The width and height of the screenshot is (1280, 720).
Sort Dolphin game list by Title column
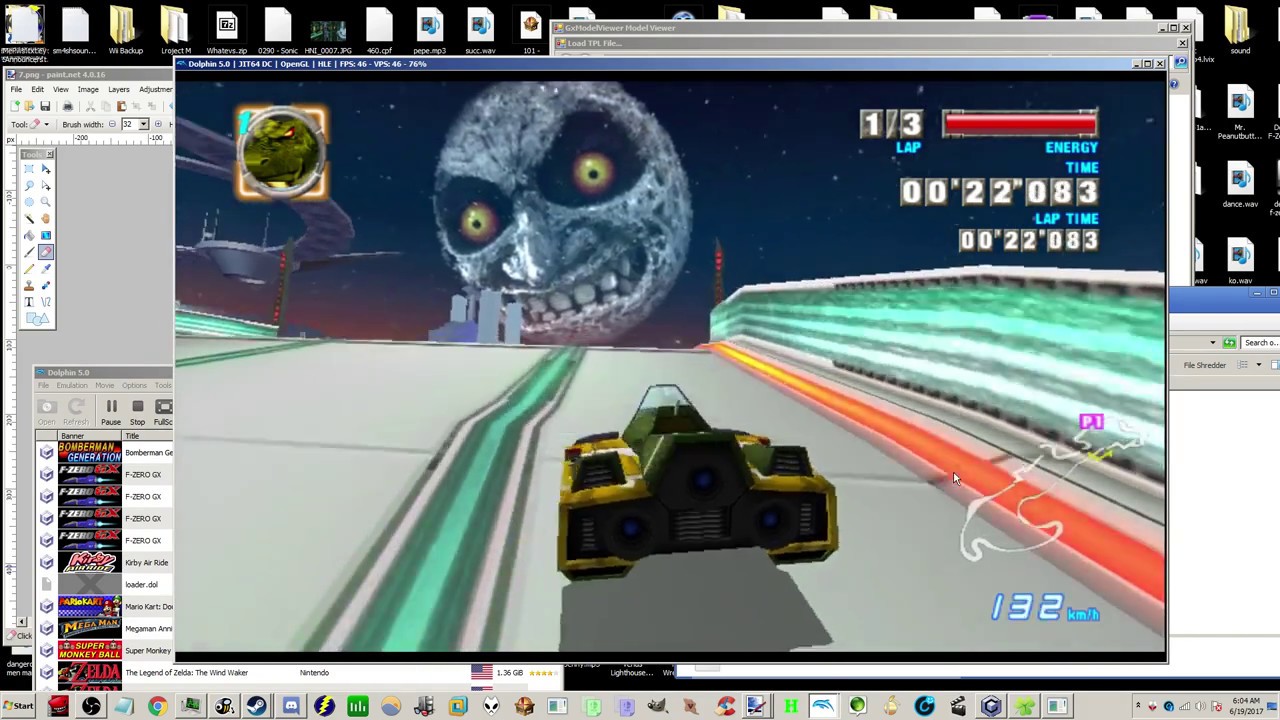tap(147, 436)
